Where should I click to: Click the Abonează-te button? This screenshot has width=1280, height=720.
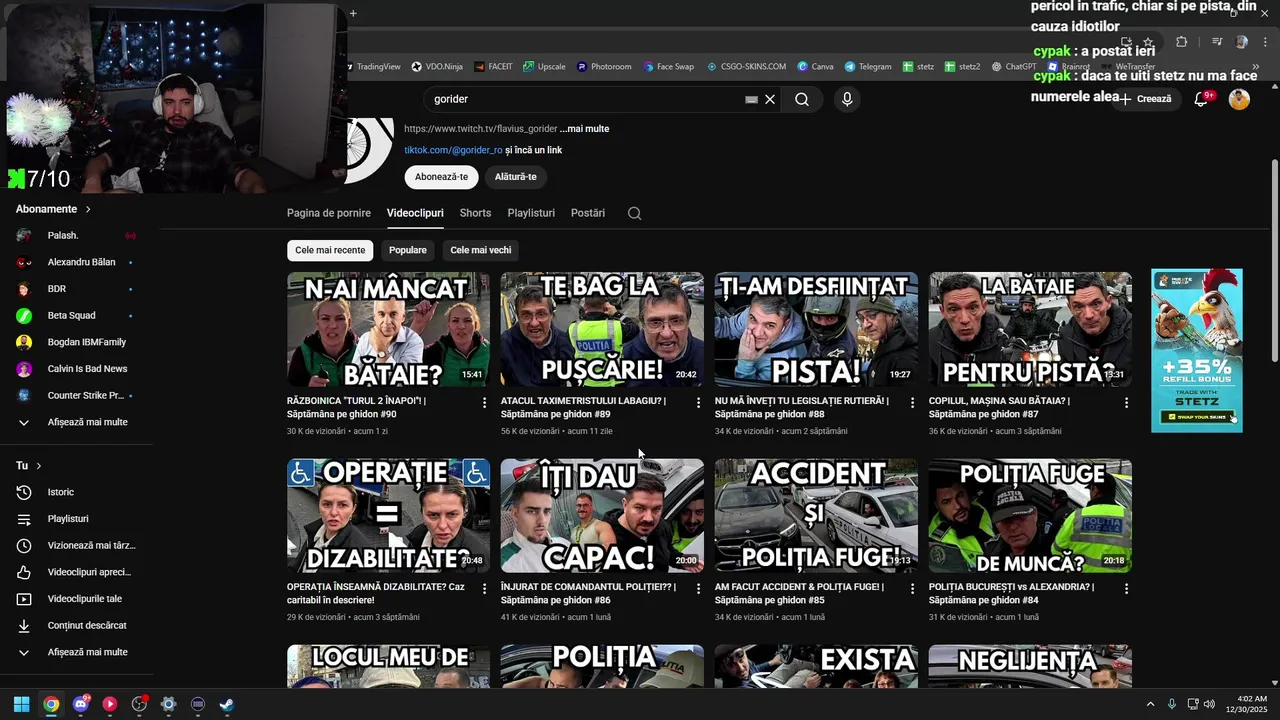pyautogui.click(x=441, y=177)
